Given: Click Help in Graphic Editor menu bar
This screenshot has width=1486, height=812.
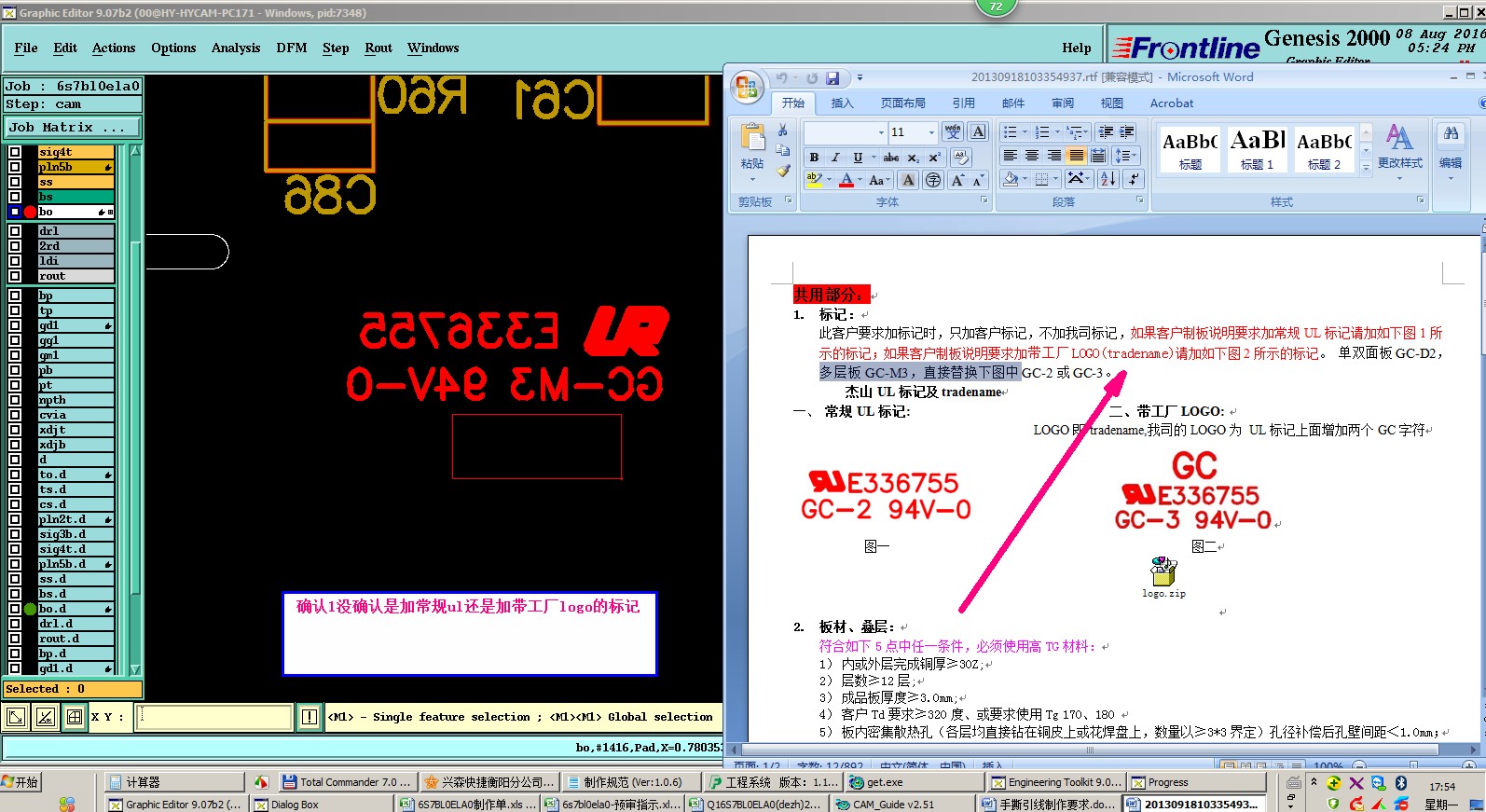Looking at the screenshot, I should [x=1077, y=48].
